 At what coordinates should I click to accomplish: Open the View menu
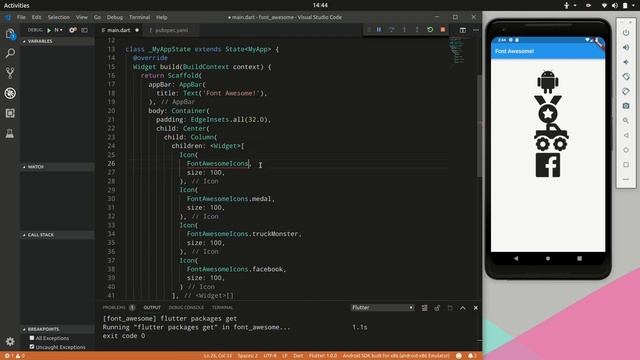pos(82,17)
